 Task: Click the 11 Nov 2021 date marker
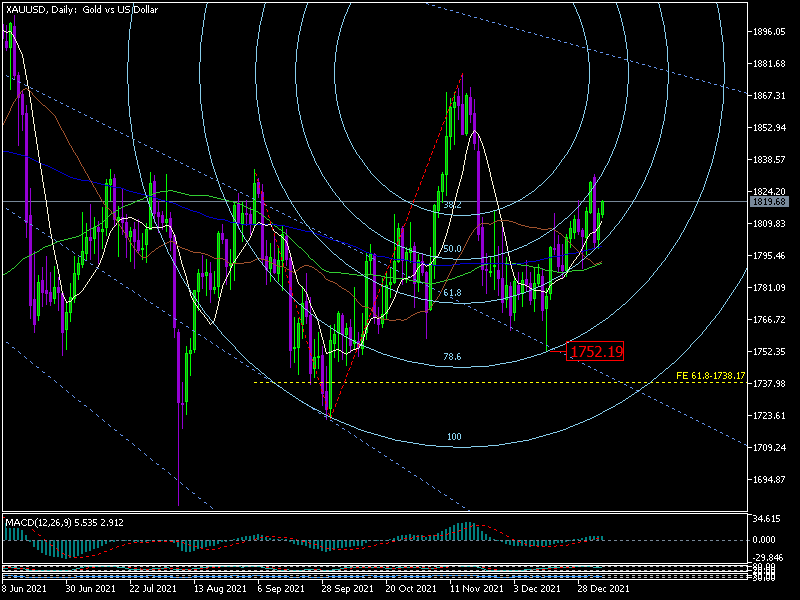coord(474,589)
